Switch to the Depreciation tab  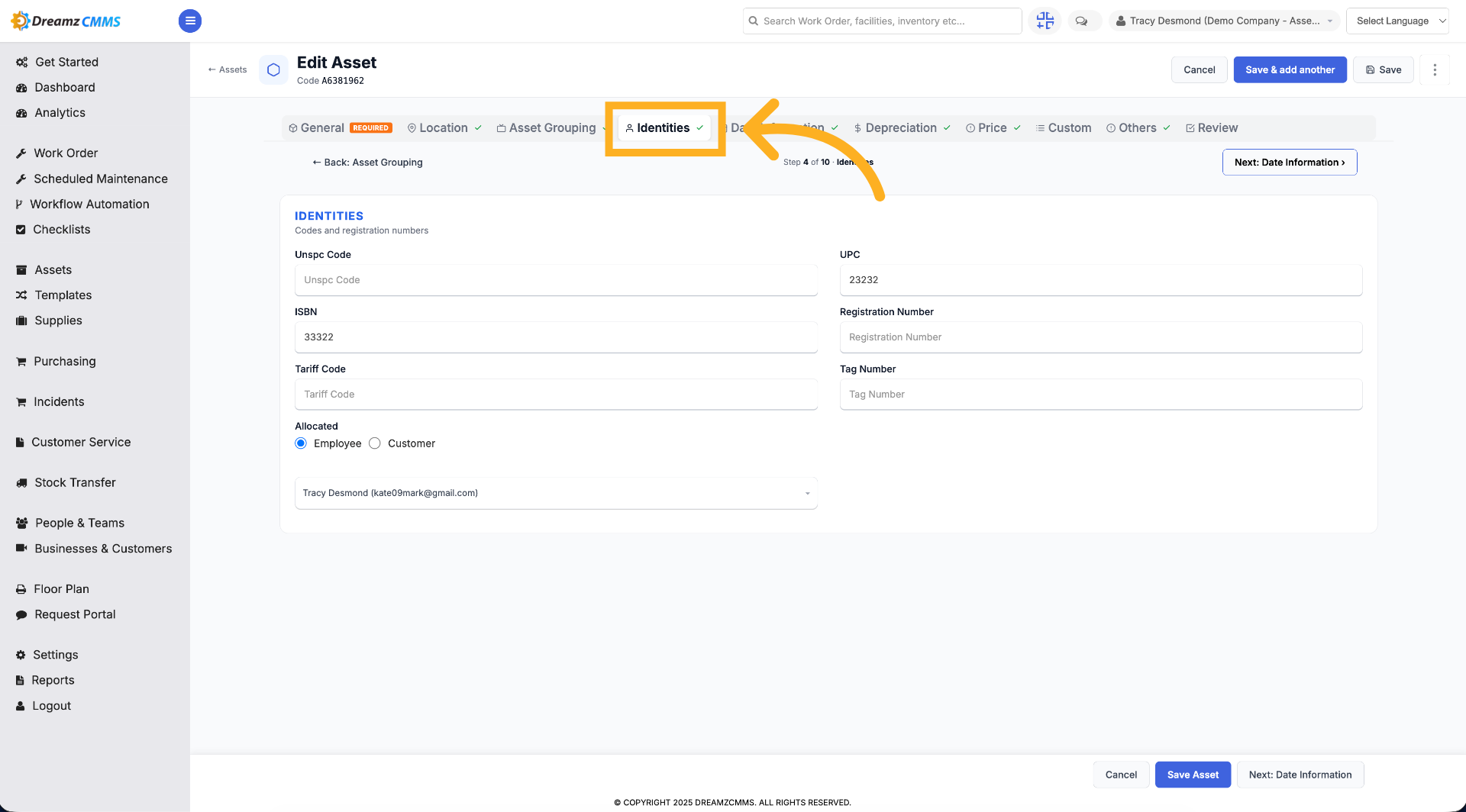(x=902, y=128)
